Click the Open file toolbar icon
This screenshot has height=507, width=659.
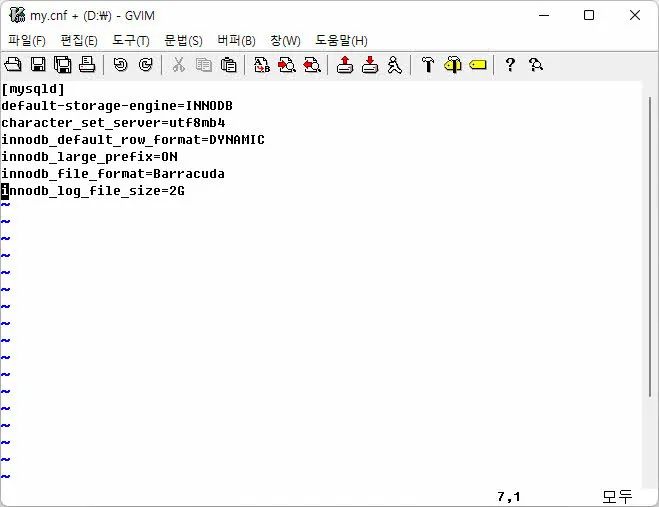(x=13, y=65)
